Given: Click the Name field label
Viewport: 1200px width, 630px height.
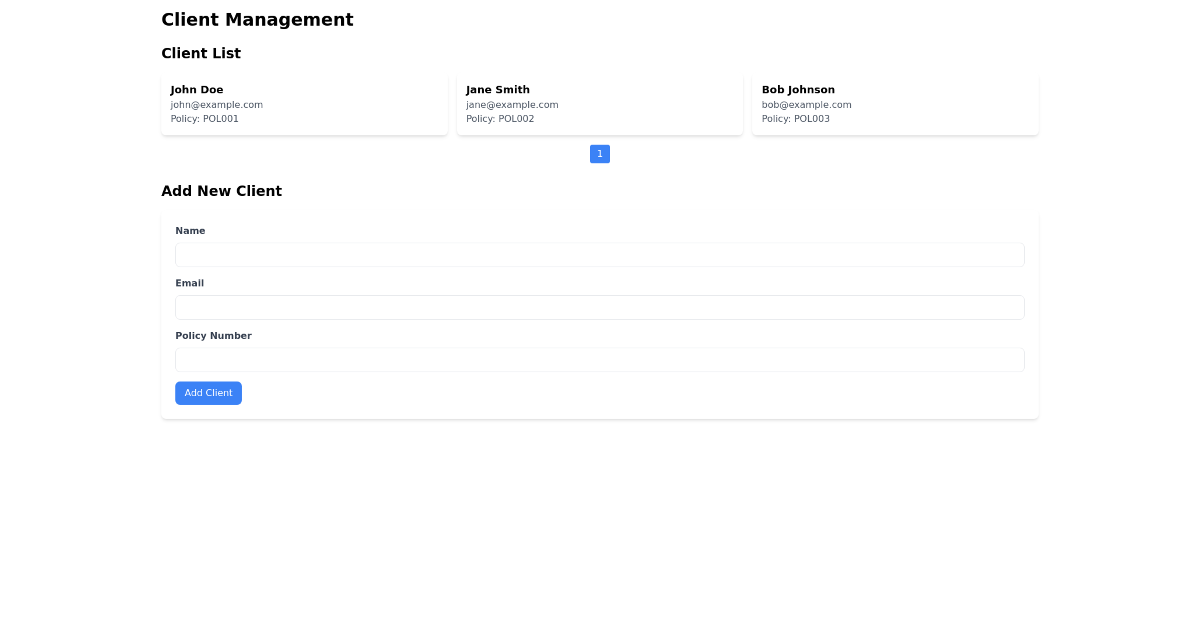Looking at the screenshot, I should [x=190, y=231].
